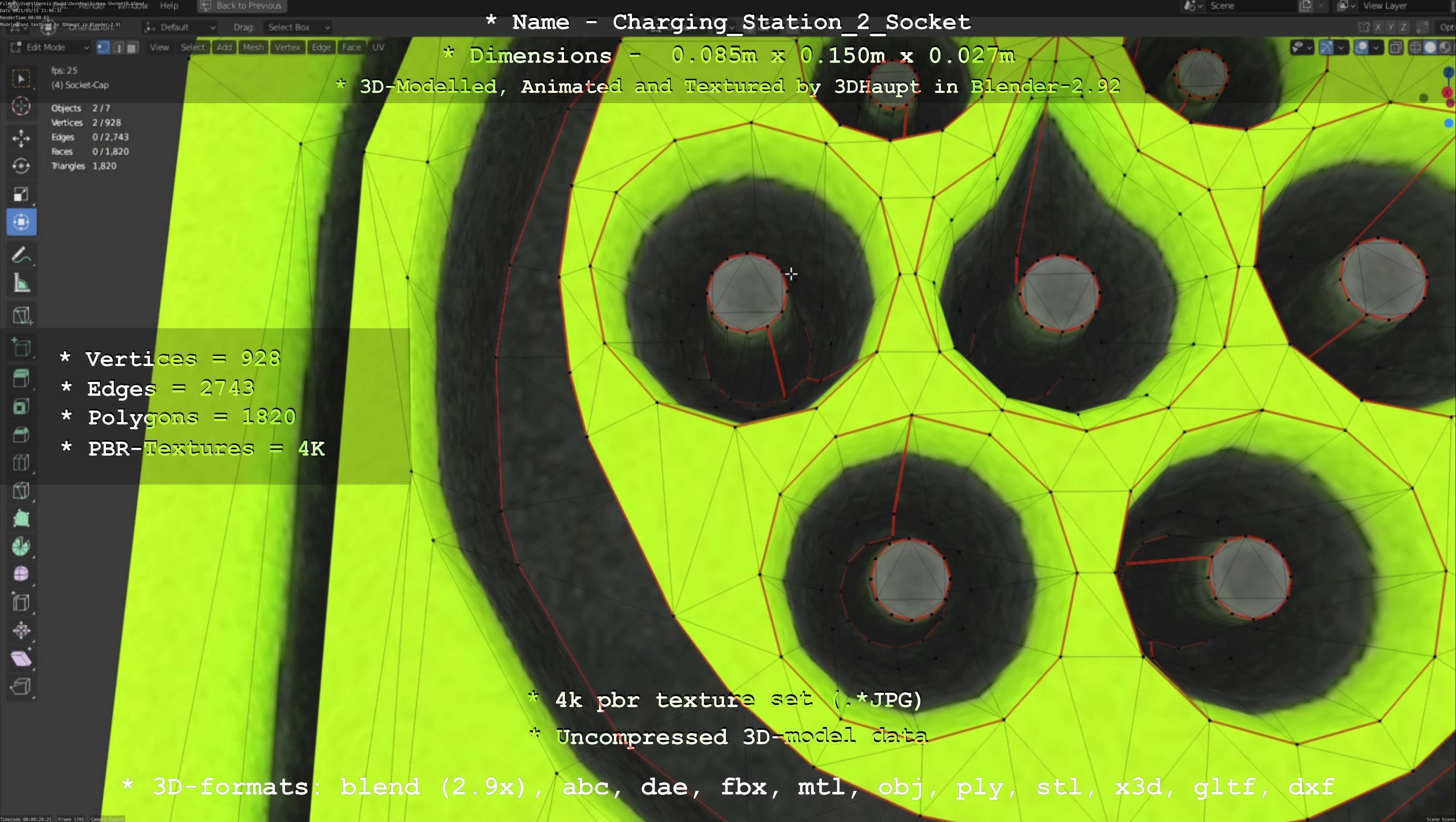Open the Mesh menu
This screenshot has height=822, width=1456.
(x=253, y=47)
